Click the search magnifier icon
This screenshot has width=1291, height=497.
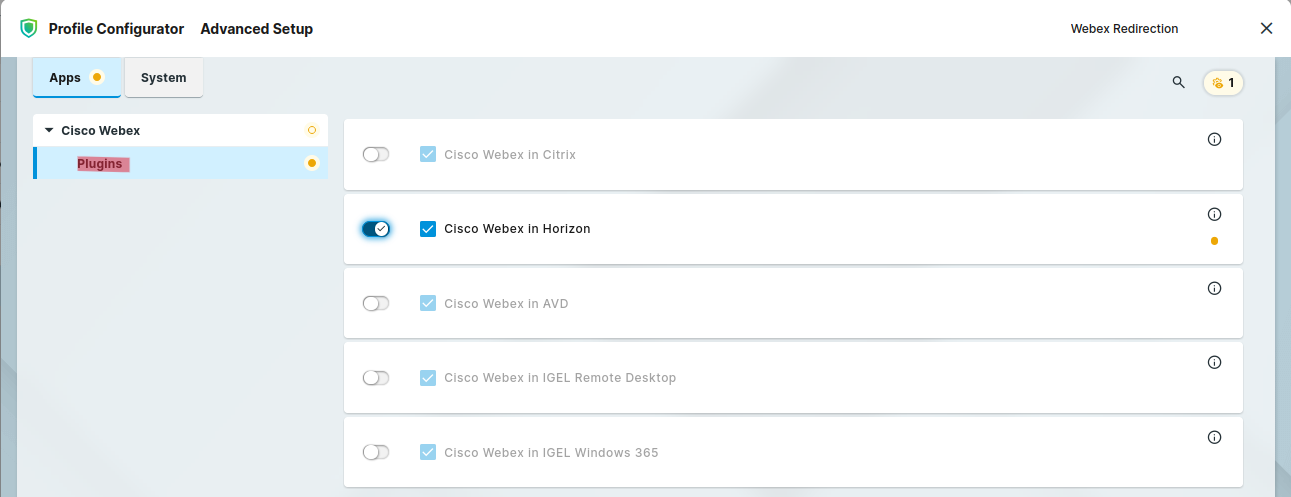(1178, 82)
